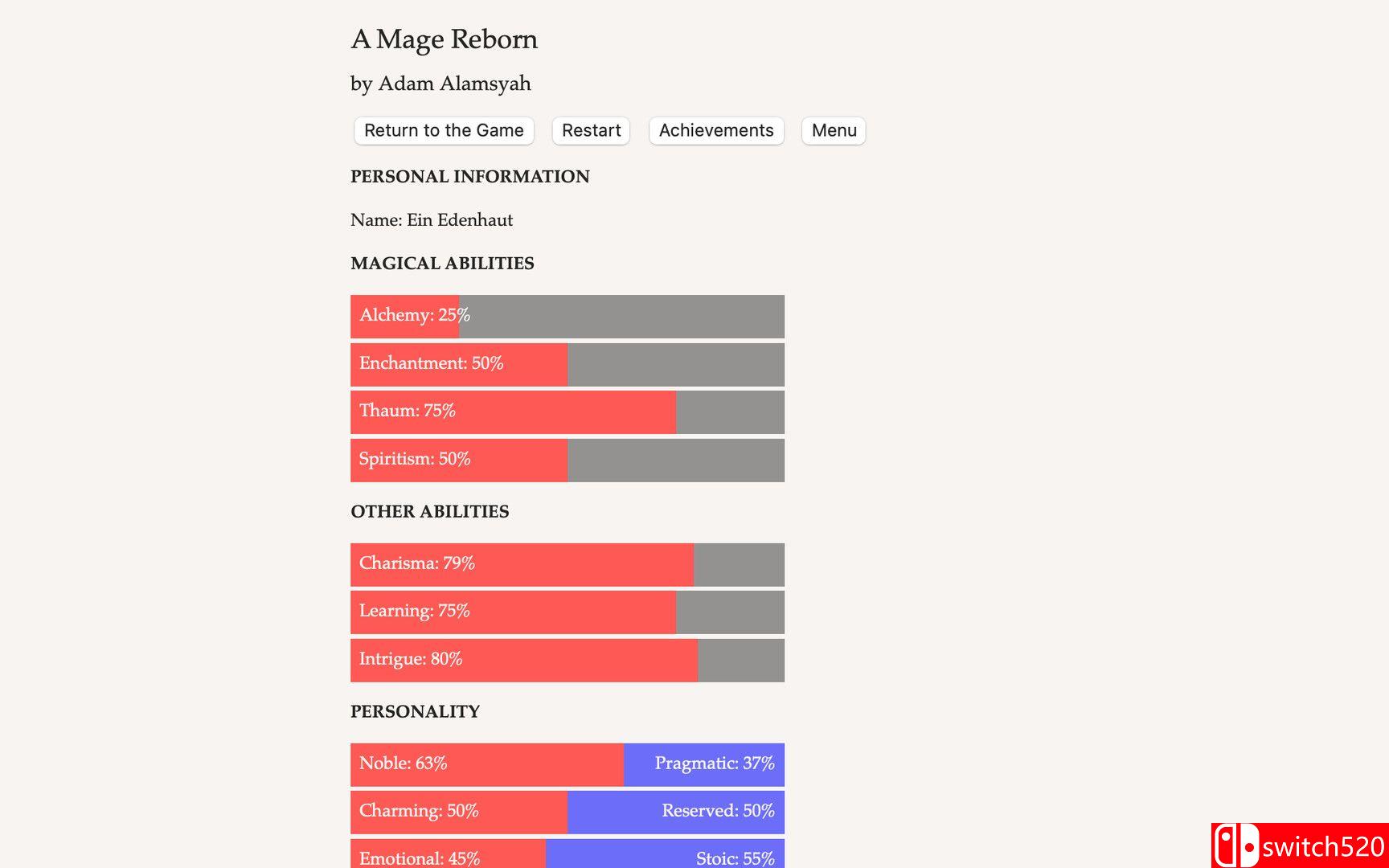Restart the game

[591, 130]
